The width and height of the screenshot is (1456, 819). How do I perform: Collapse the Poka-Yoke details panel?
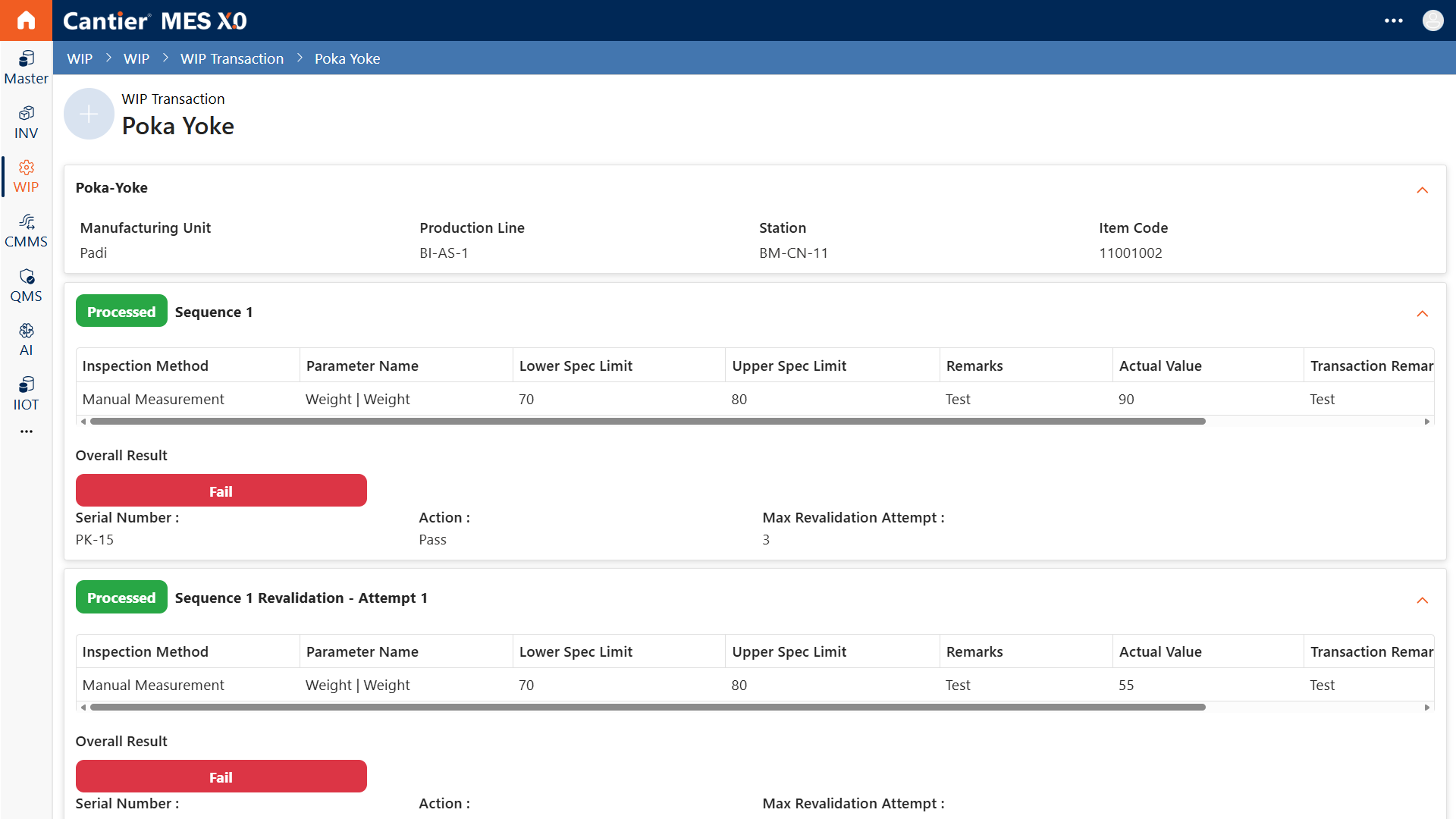[1423, 190]
